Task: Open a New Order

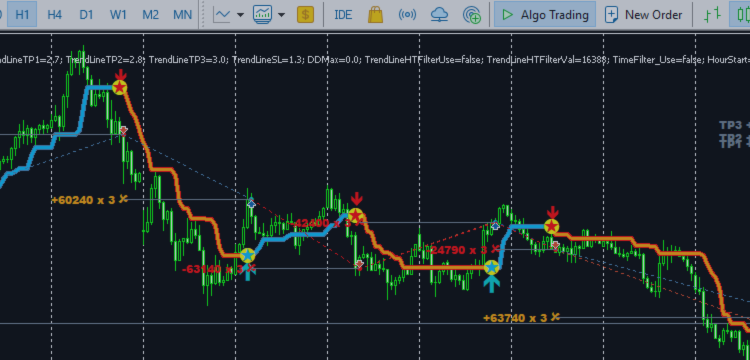Action: click(x=644, y=15)
